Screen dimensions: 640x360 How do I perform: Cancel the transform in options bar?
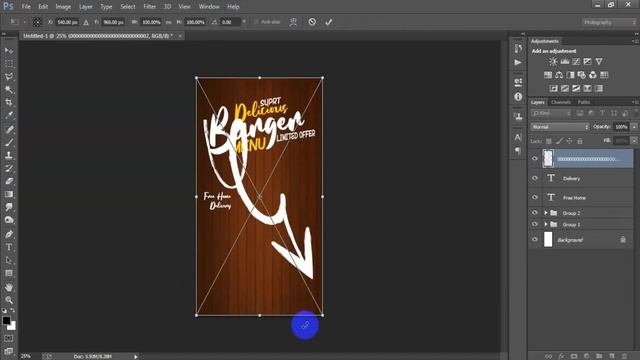pyautogui.click(x=312, y=22)
